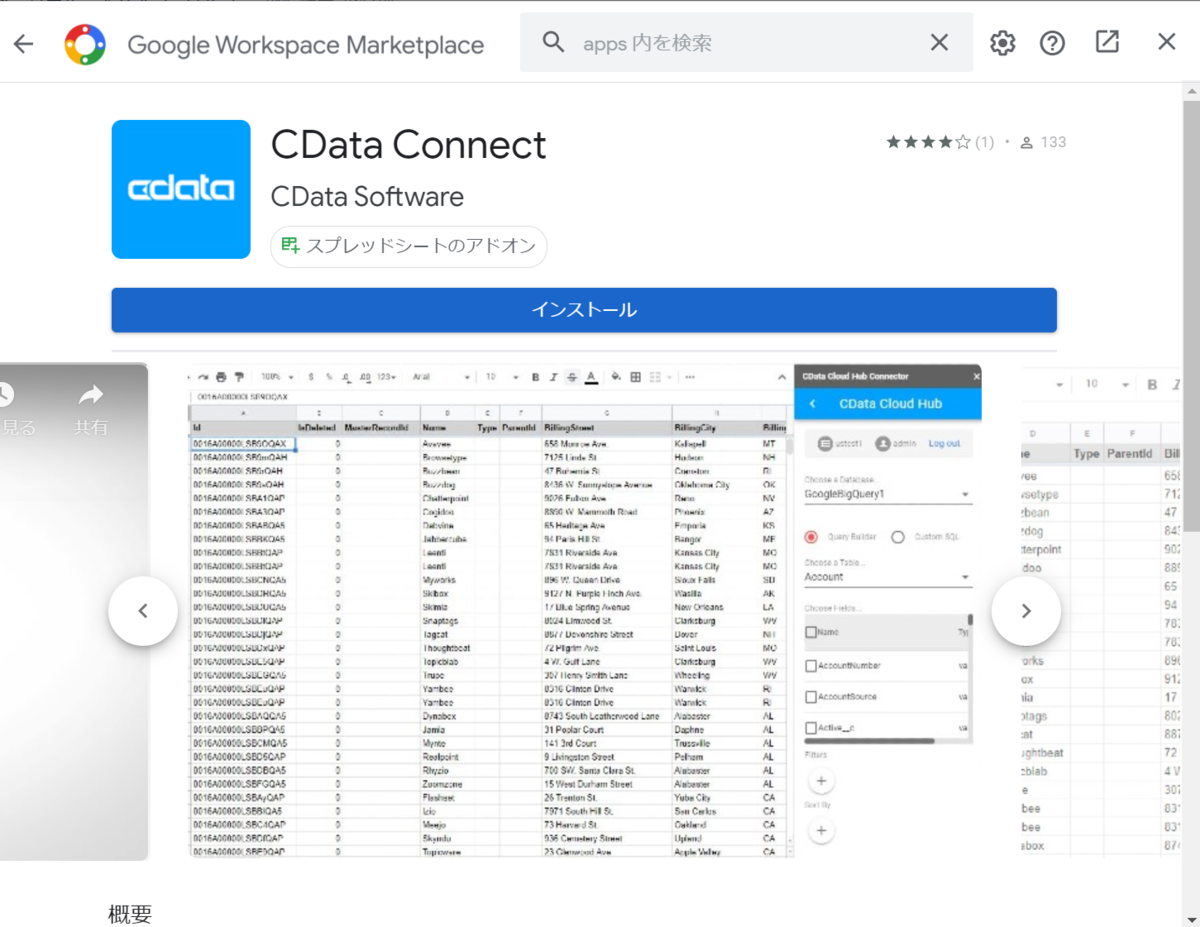Toggle bold in the preview toolbar
Viewport: 1200px width, 927px height.
[x=536, y=377]
